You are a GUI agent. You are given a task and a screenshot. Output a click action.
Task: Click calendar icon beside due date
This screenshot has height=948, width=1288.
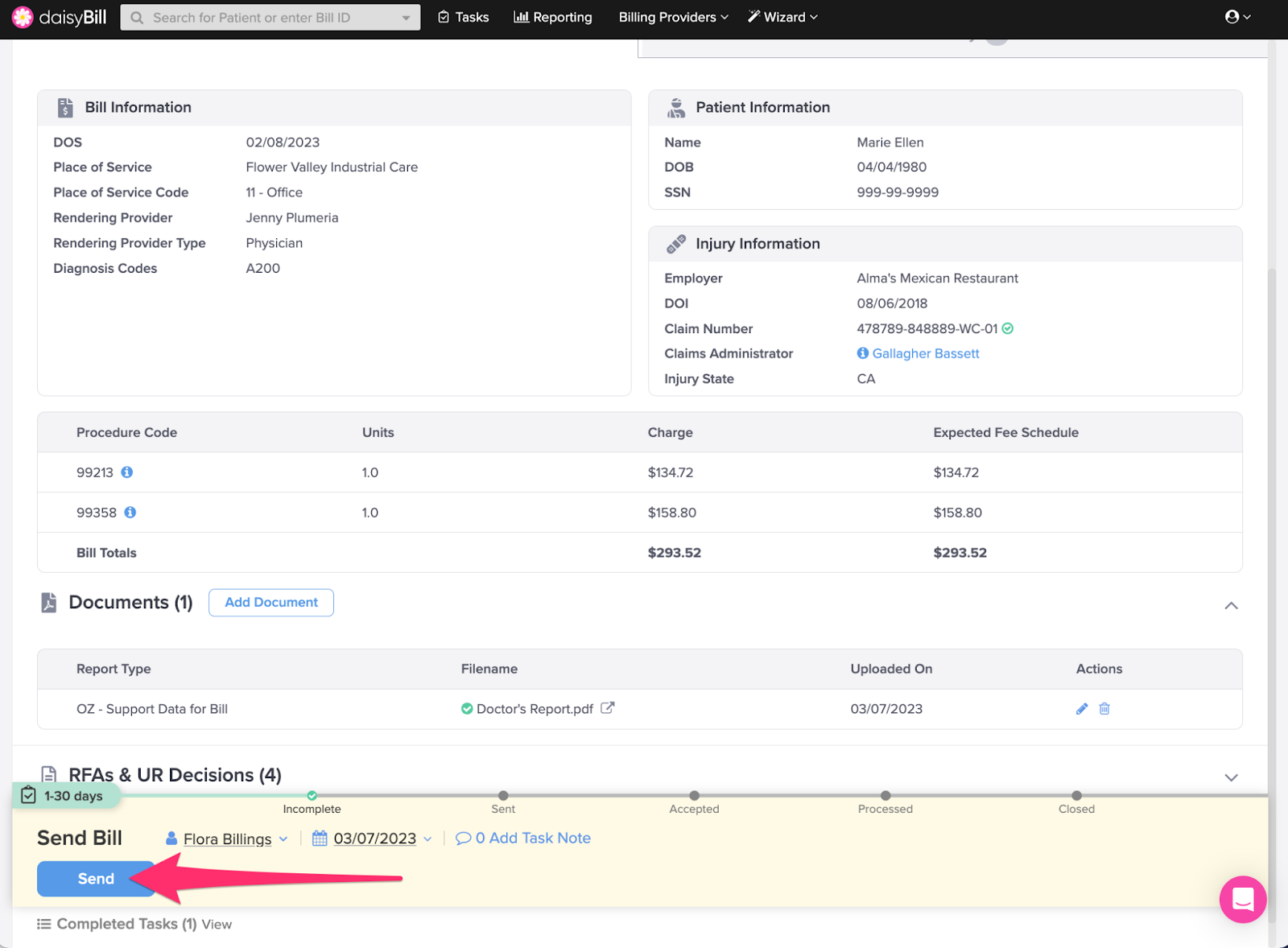pyautogui.click(x=320, y=839)
